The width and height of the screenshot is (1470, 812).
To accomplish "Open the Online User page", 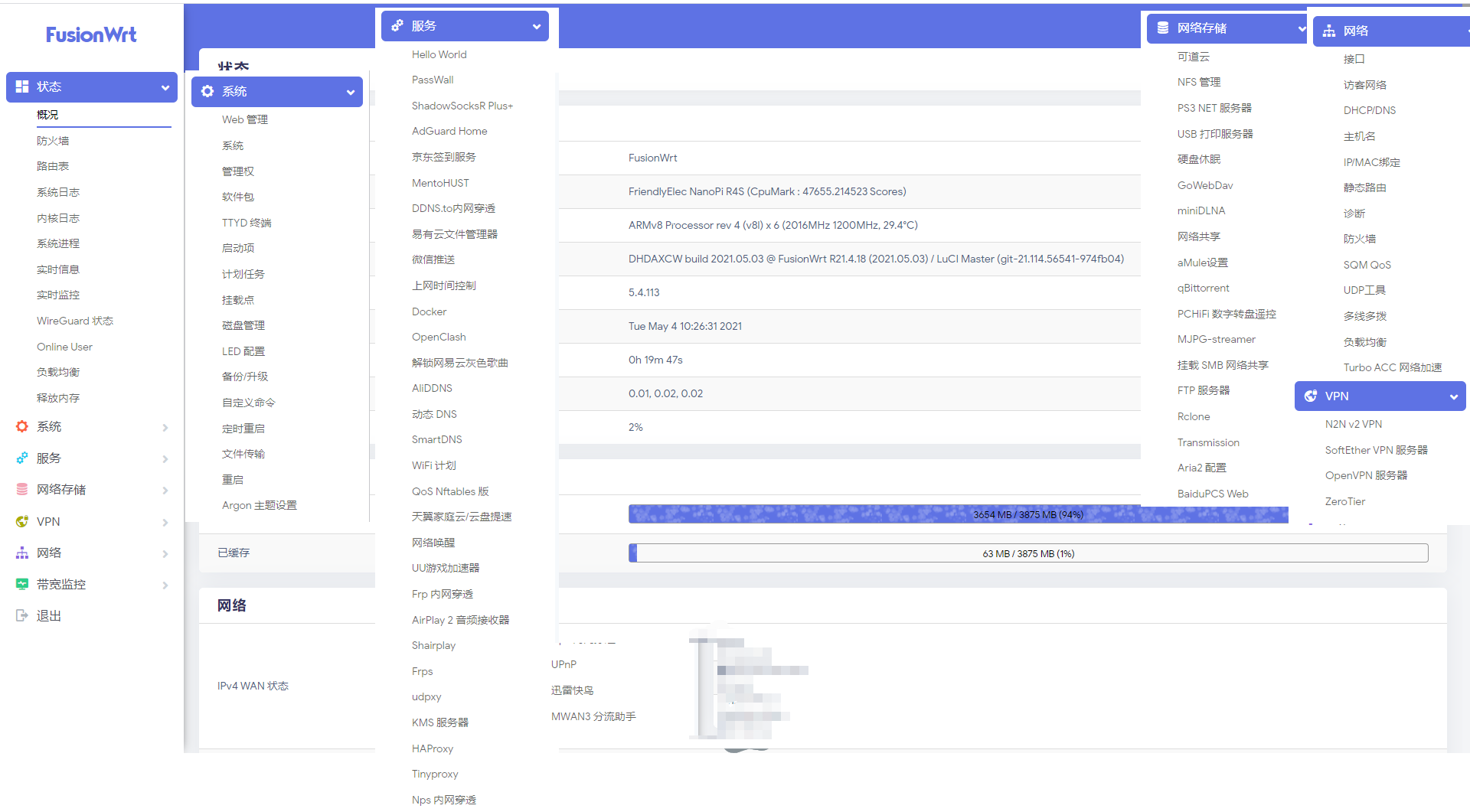I will tap(64, 346).
